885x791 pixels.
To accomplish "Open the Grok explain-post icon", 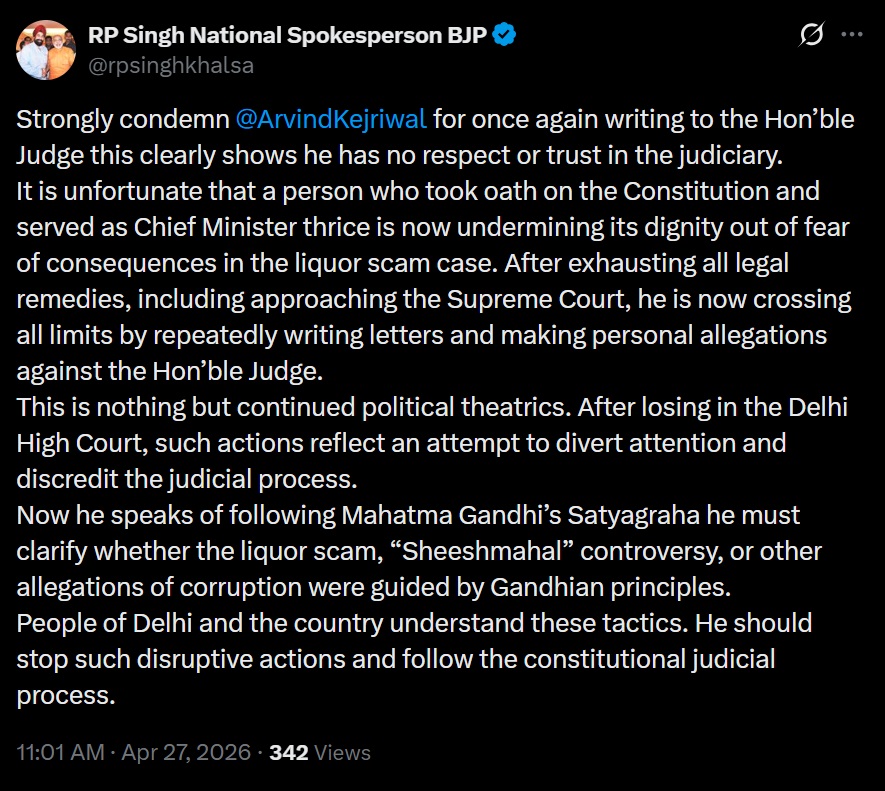I will click(x=812, y=36).
